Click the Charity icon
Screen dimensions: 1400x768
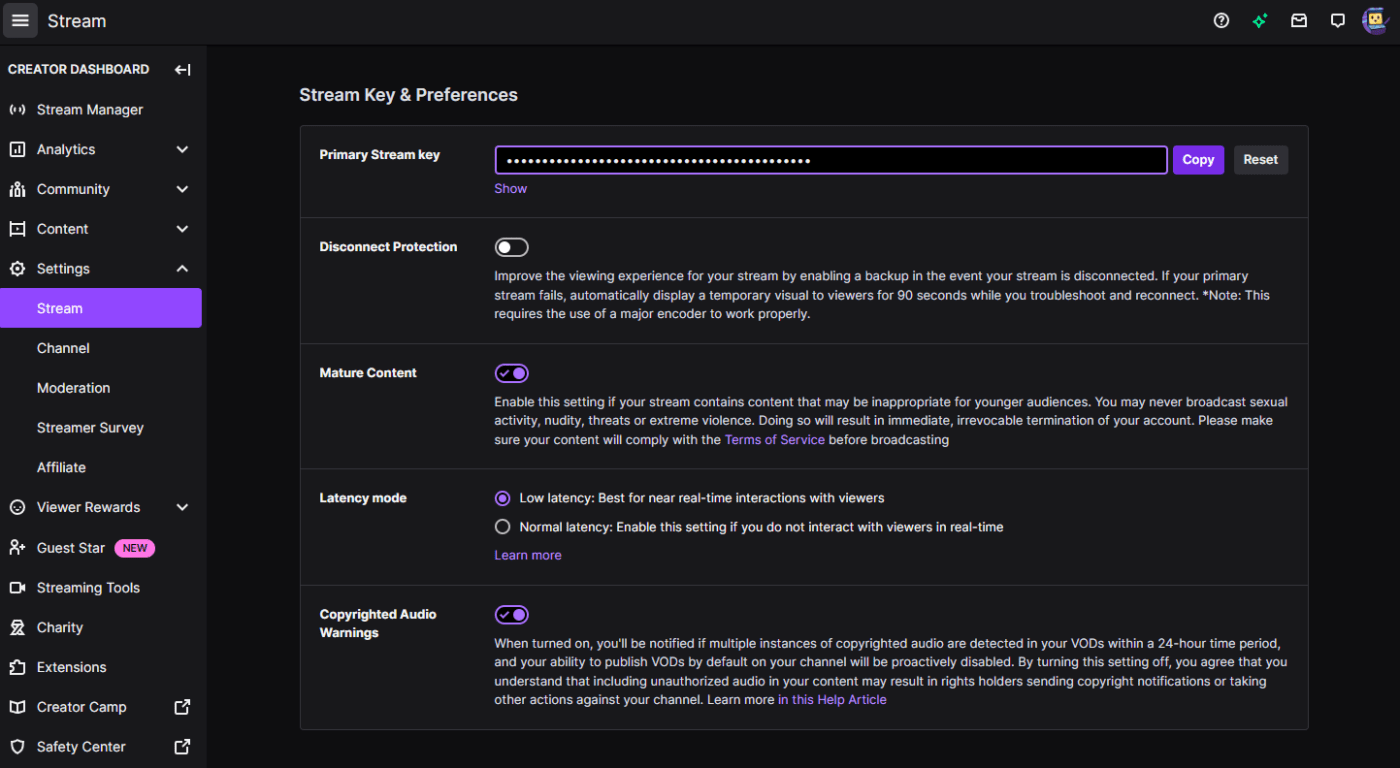point(17,628)
